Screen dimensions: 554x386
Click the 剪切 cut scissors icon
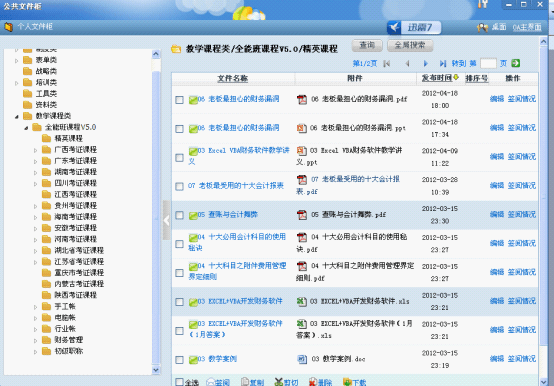pos(279,382)
